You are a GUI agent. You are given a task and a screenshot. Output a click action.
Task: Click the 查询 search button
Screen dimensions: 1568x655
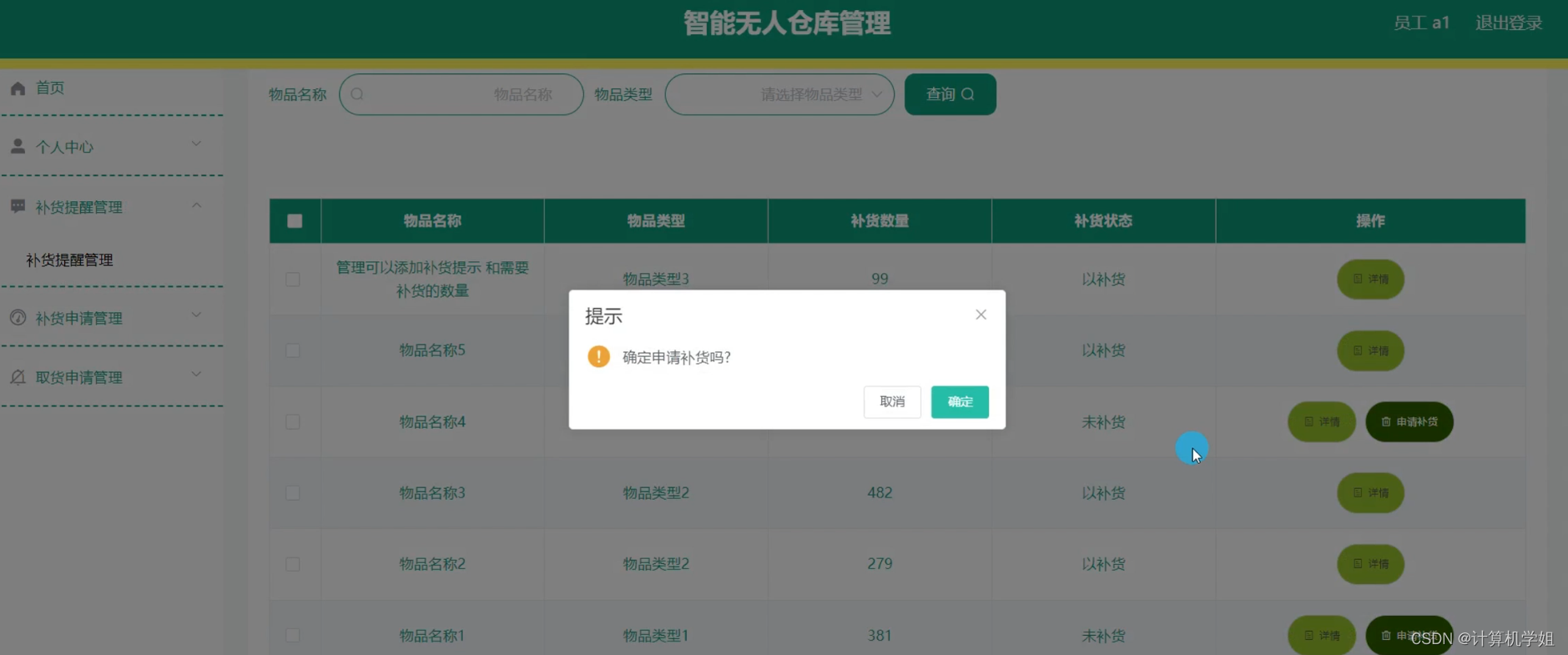pyautogui.click(x=950, y=94)
